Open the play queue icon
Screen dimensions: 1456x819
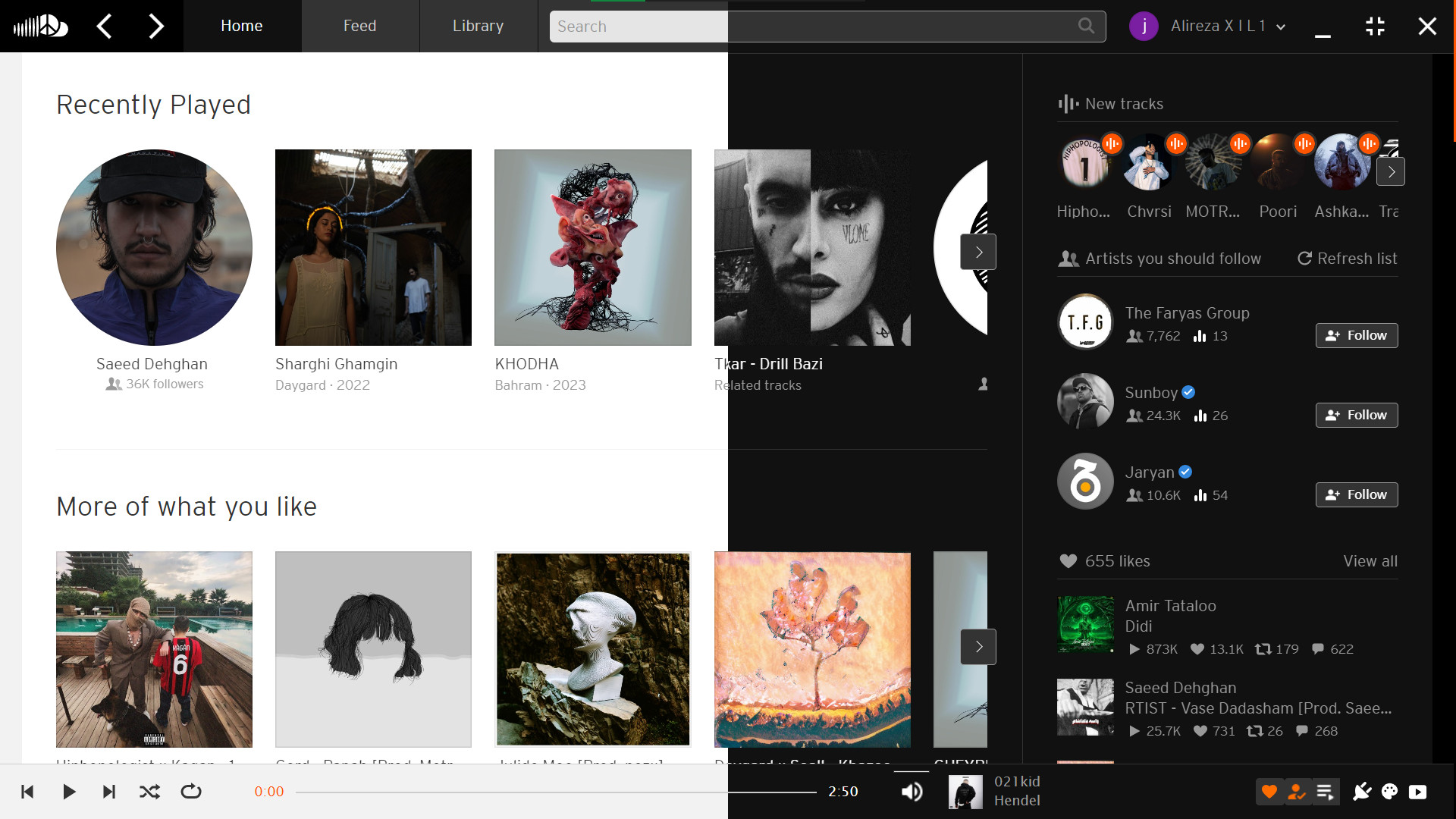[x=1325, y=792]
